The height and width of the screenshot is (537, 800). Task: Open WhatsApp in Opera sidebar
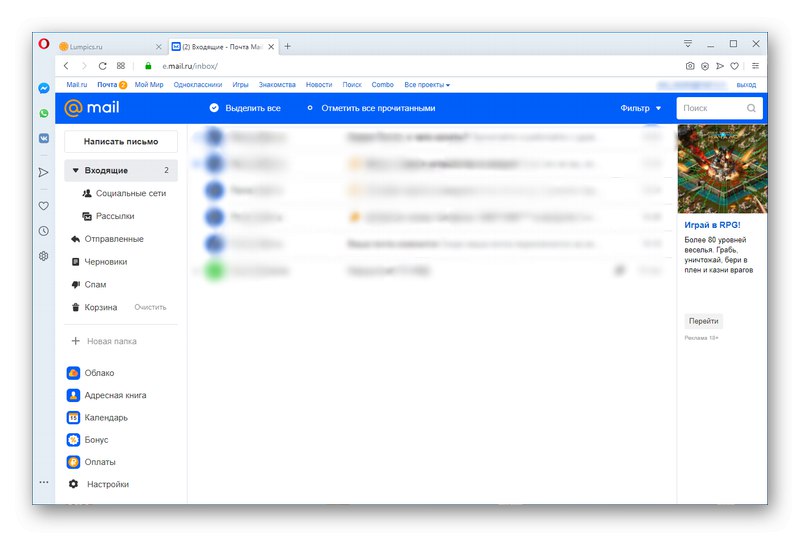click(44, 113)
